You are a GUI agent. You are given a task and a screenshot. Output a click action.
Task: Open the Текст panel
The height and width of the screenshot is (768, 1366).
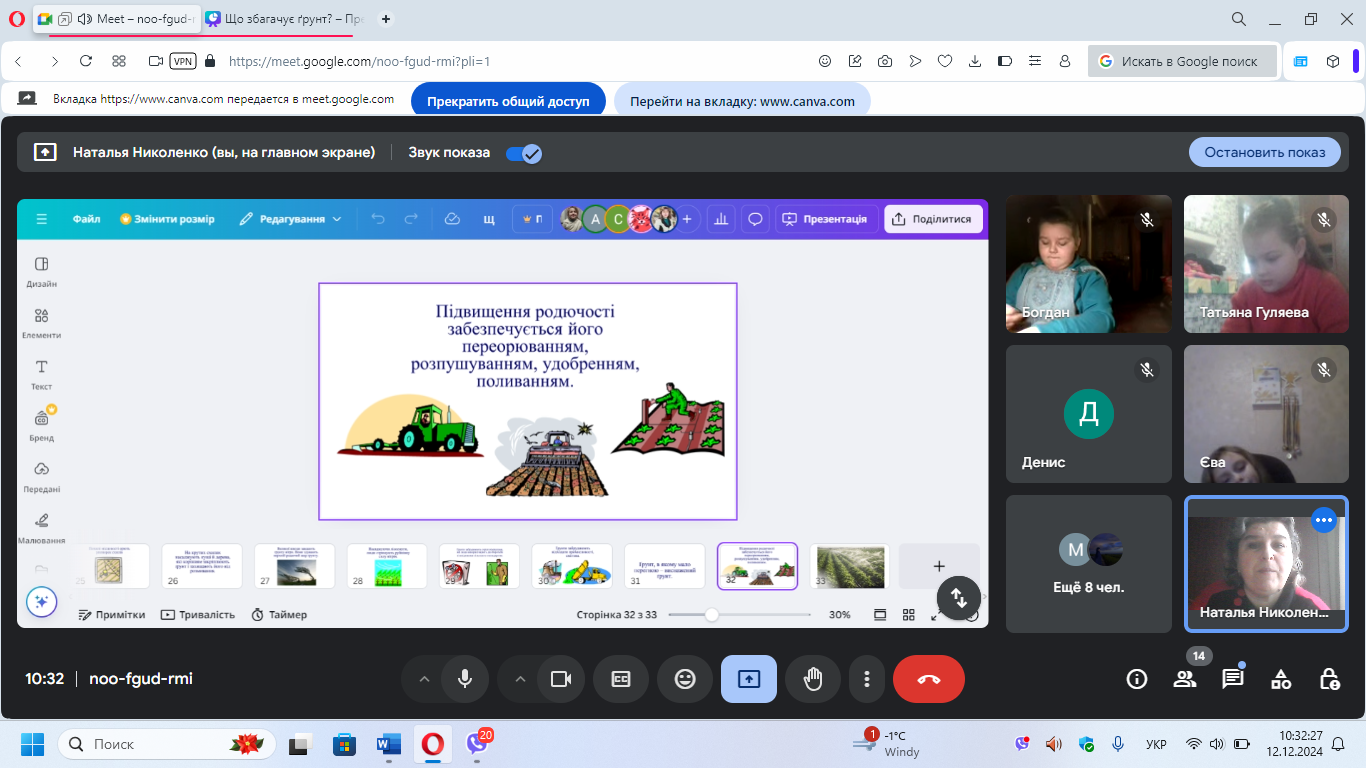[42, 374]
